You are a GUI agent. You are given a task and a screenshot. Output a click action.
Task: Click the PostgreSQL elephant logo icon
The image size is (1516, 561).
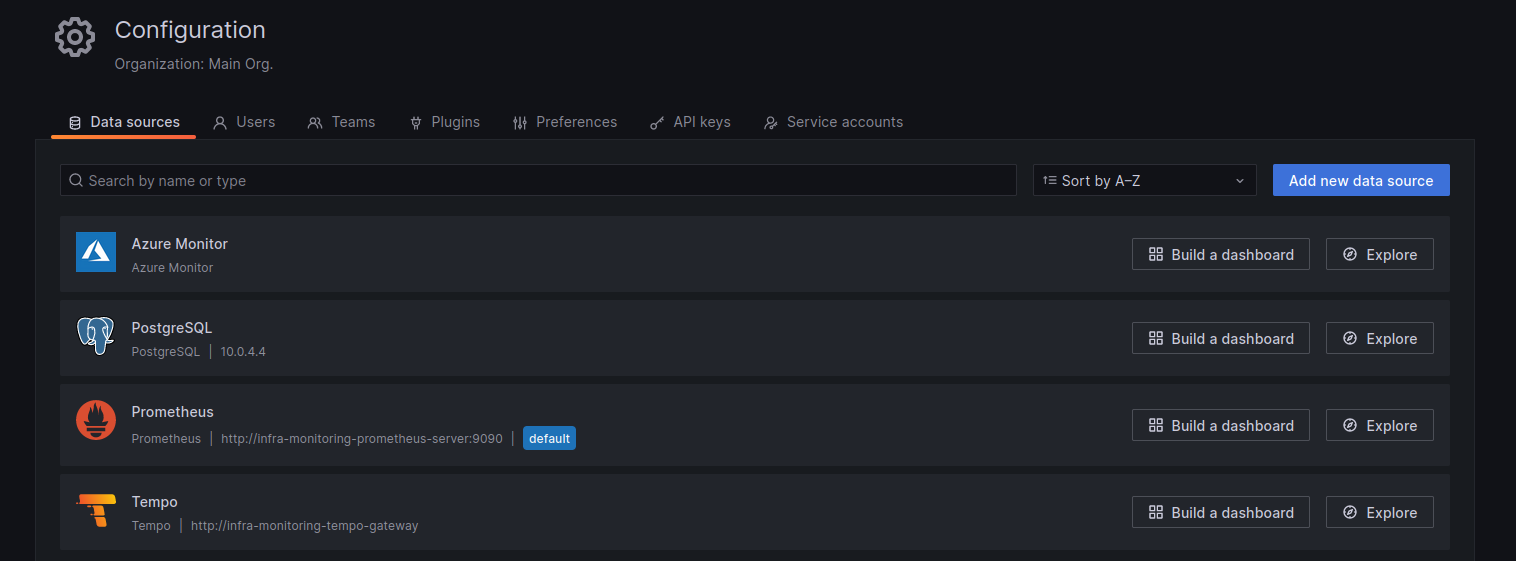(96, 336)
